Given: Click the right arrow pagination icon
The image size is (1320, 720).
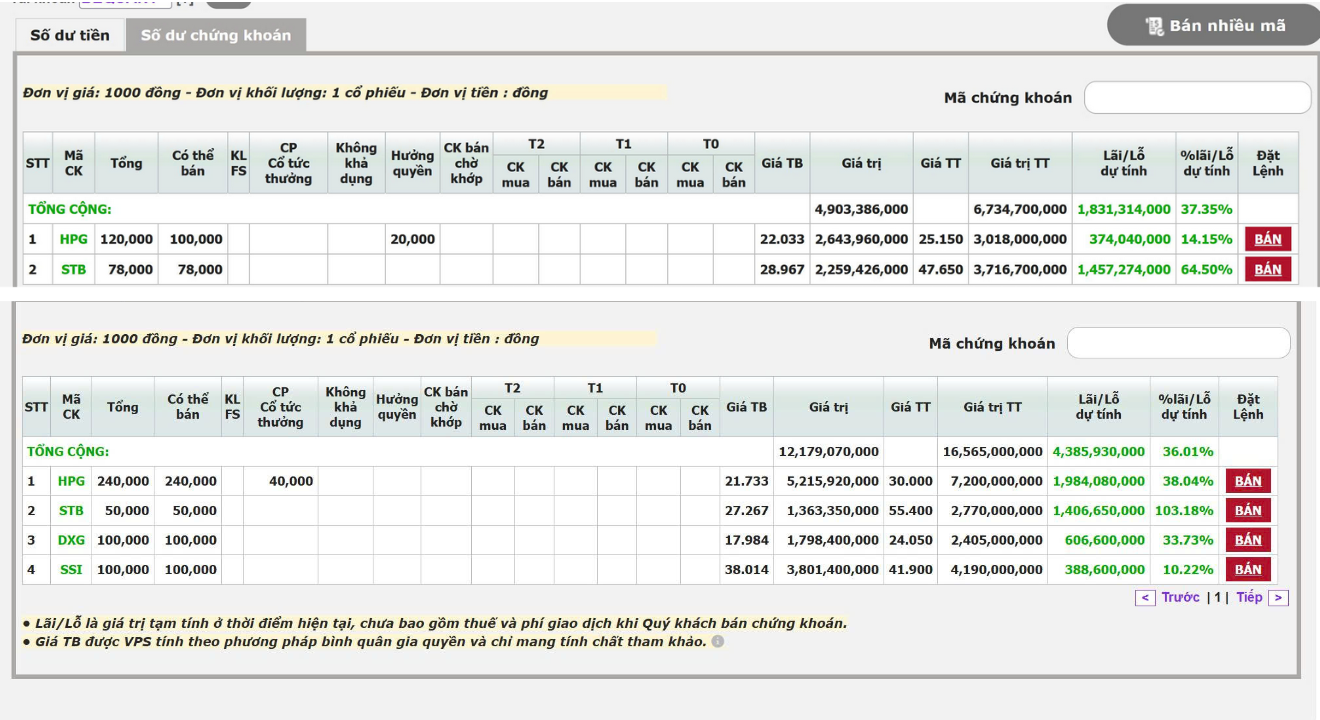Looking at the screenshot, I should click(x=1279, y=598).
